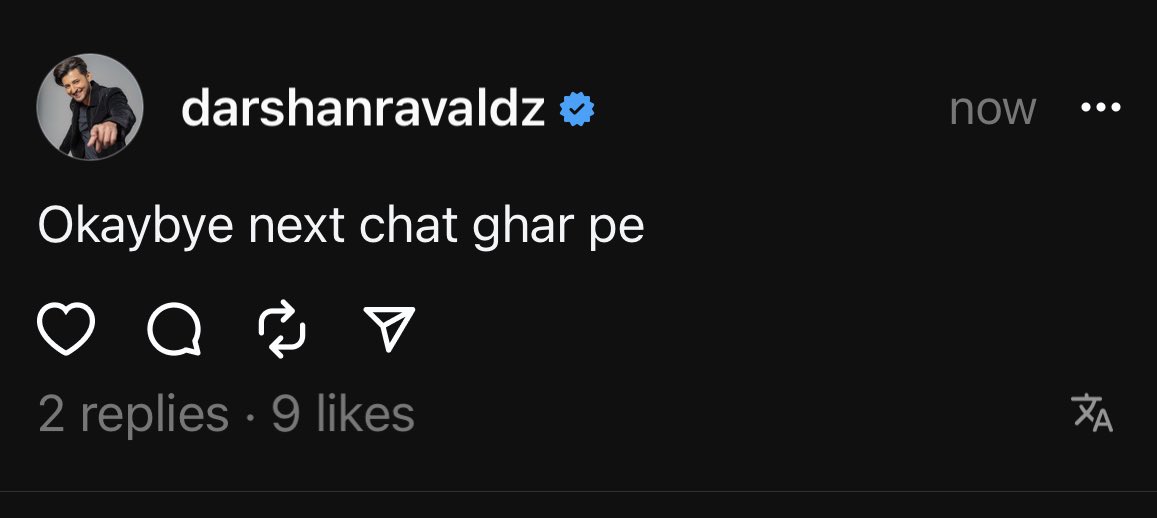The image size is (1157, 518).
Task: Open the three-dot more options menu
Action: (x=1100, y=108)
